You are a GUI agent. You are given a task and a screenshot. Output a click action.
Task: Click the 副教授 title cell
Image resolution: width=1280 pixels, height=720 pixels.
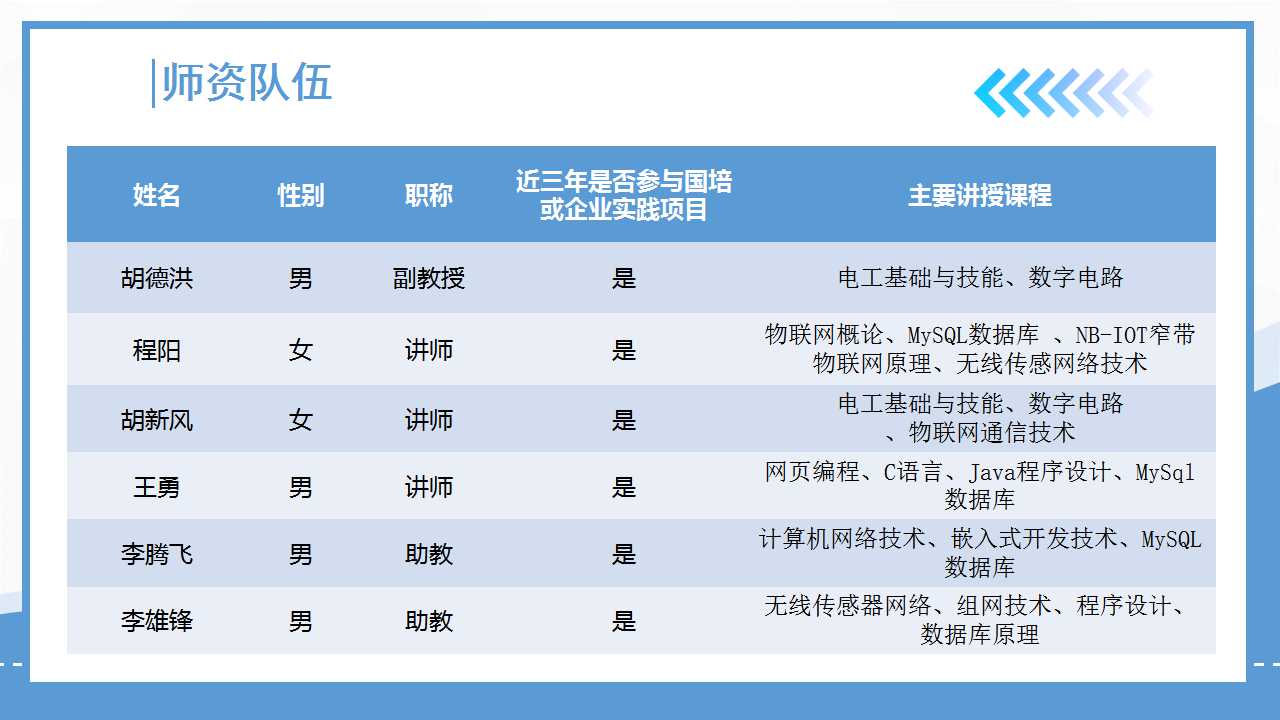click(429, 278)
